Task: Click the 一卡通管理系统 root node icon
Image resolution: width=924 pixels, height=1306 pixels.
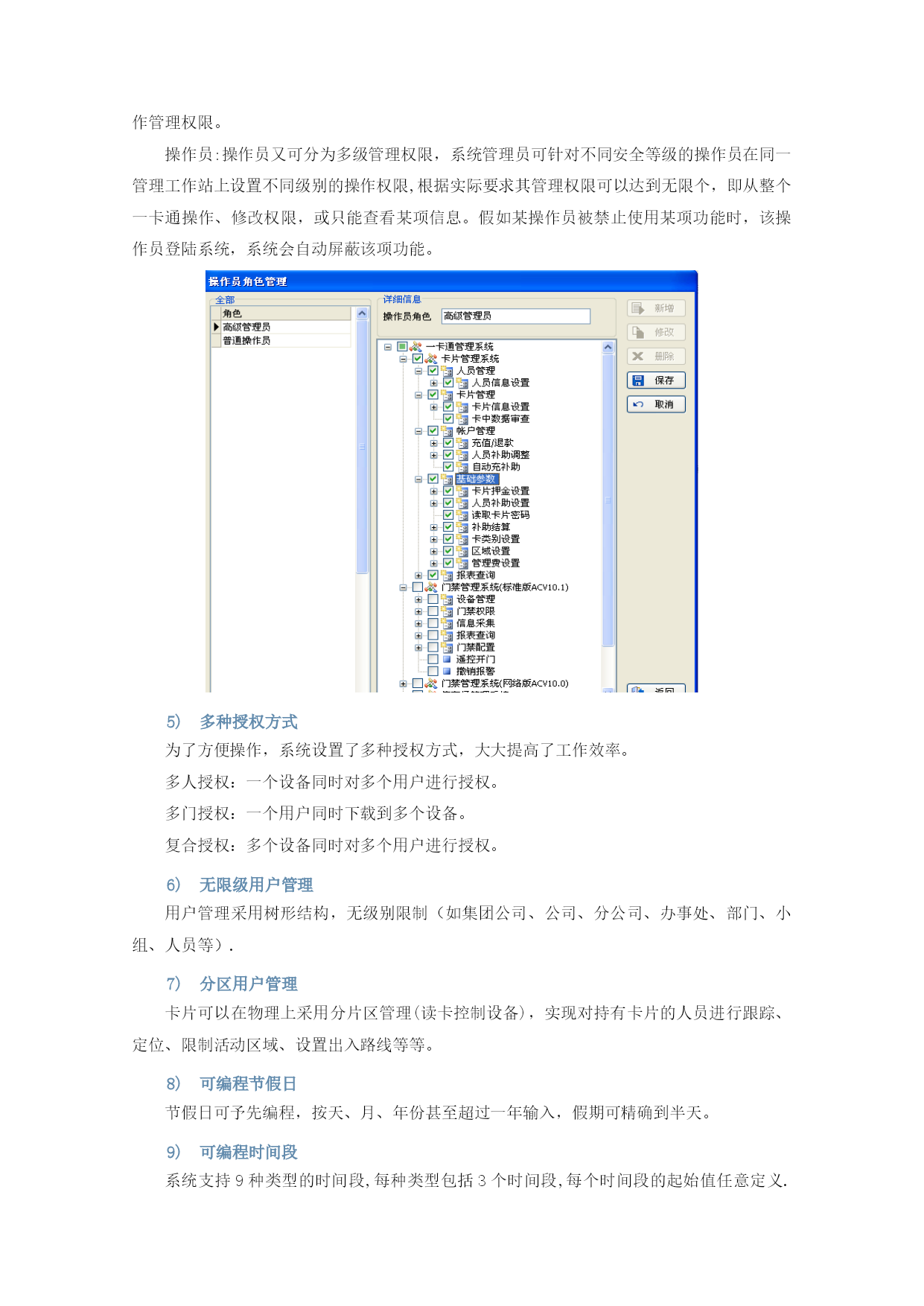Action: click(416, 346)
